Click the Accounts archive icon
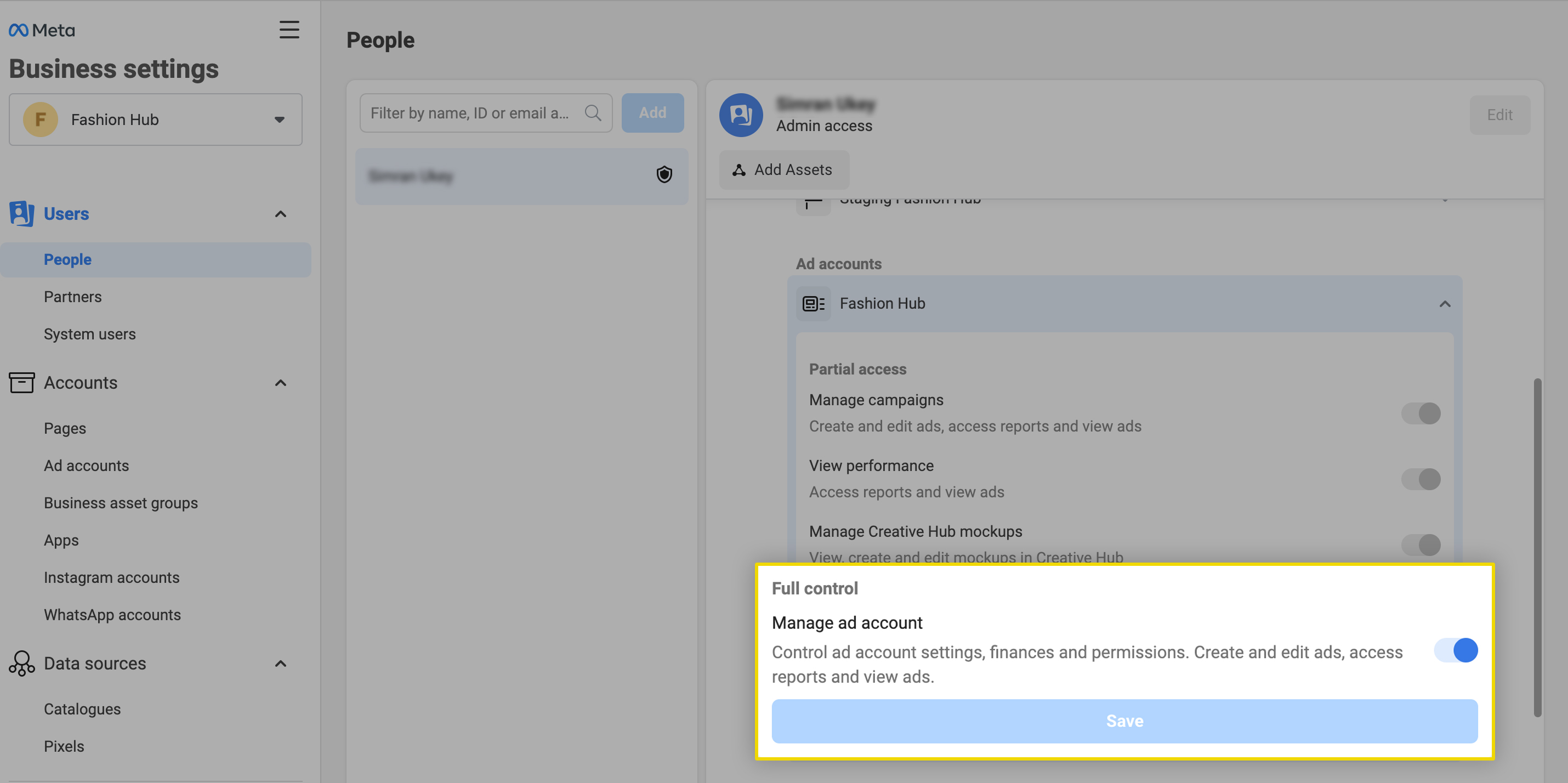Viewport: 1568px width, 783px height. click(21, 382)
